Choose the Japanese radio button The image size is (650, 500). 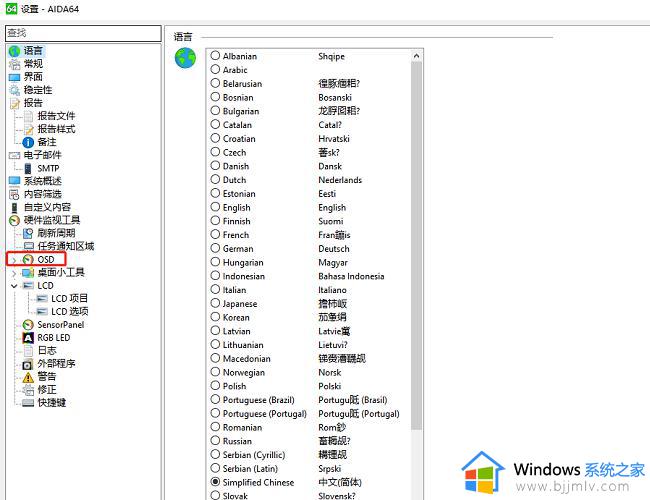point(215,303)
